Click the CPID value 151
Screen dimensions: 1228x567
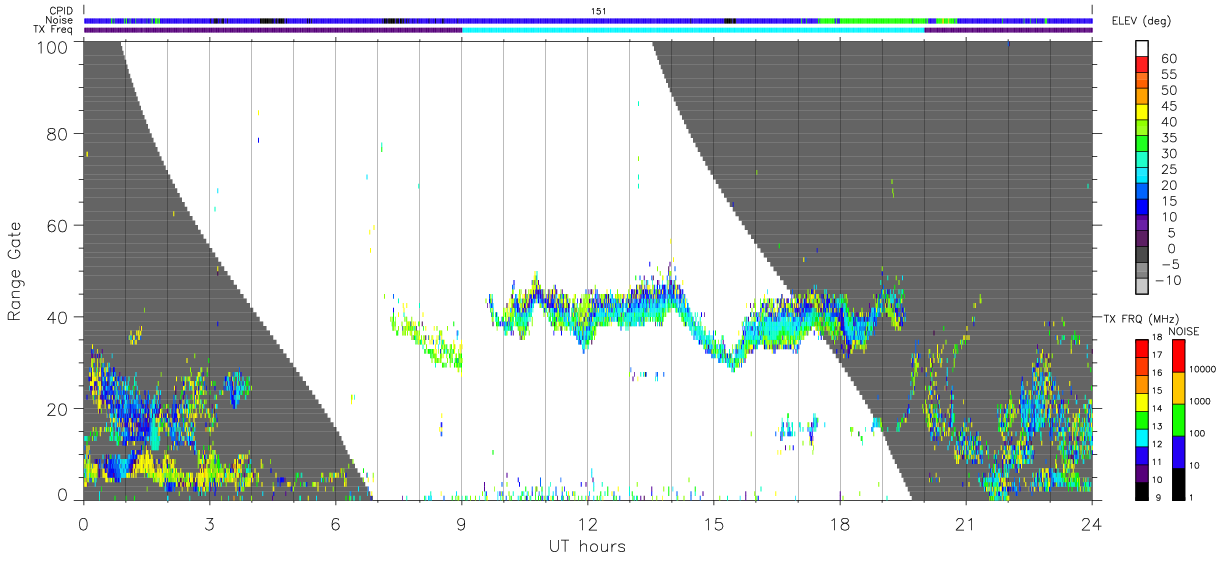[599, 11]
